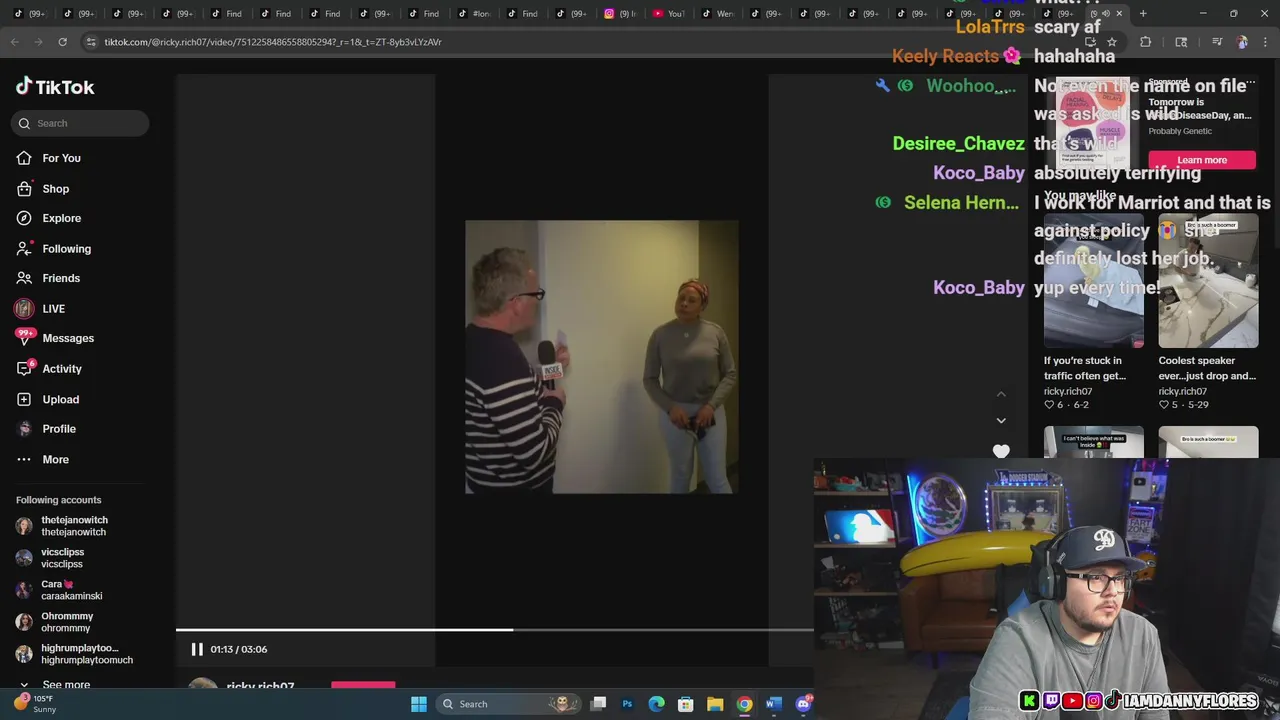This screenshot has height=720, width=1280.
Task: Go to TikTok Shop
Action: point(43,188)
